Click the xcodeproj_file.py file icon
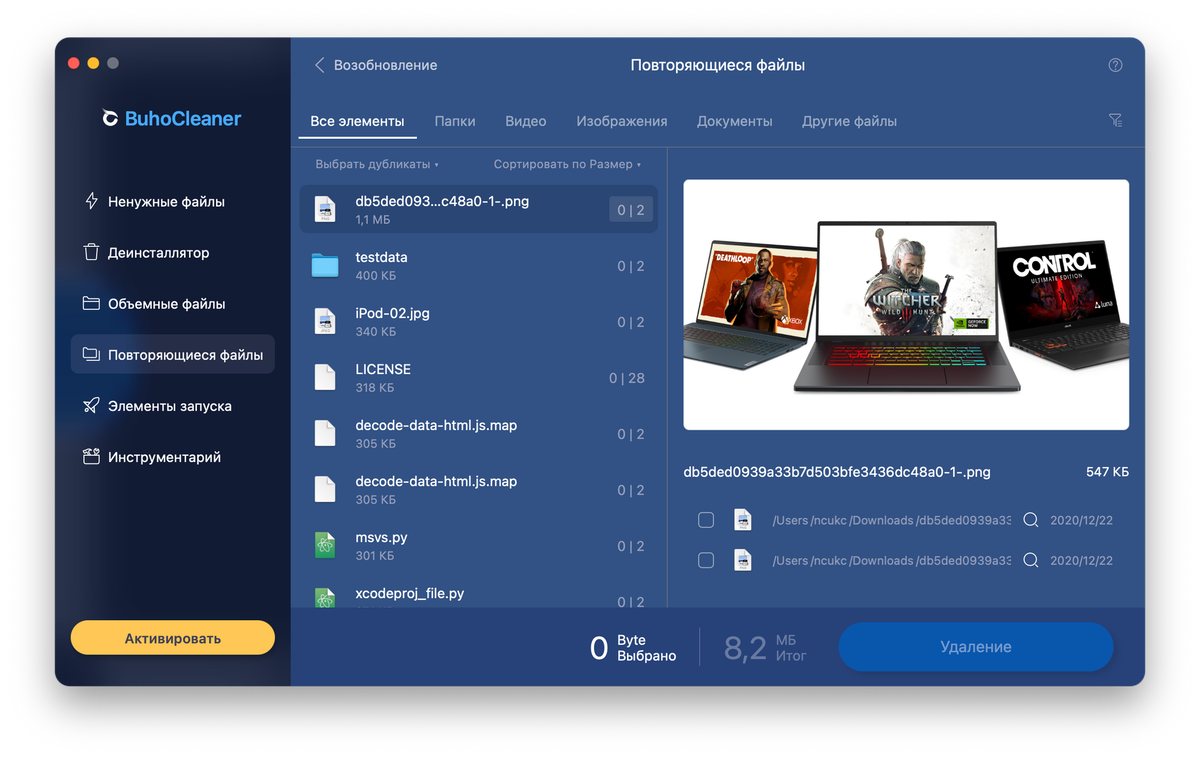Viewport: 1200px width, 759px height. (325, 597)
